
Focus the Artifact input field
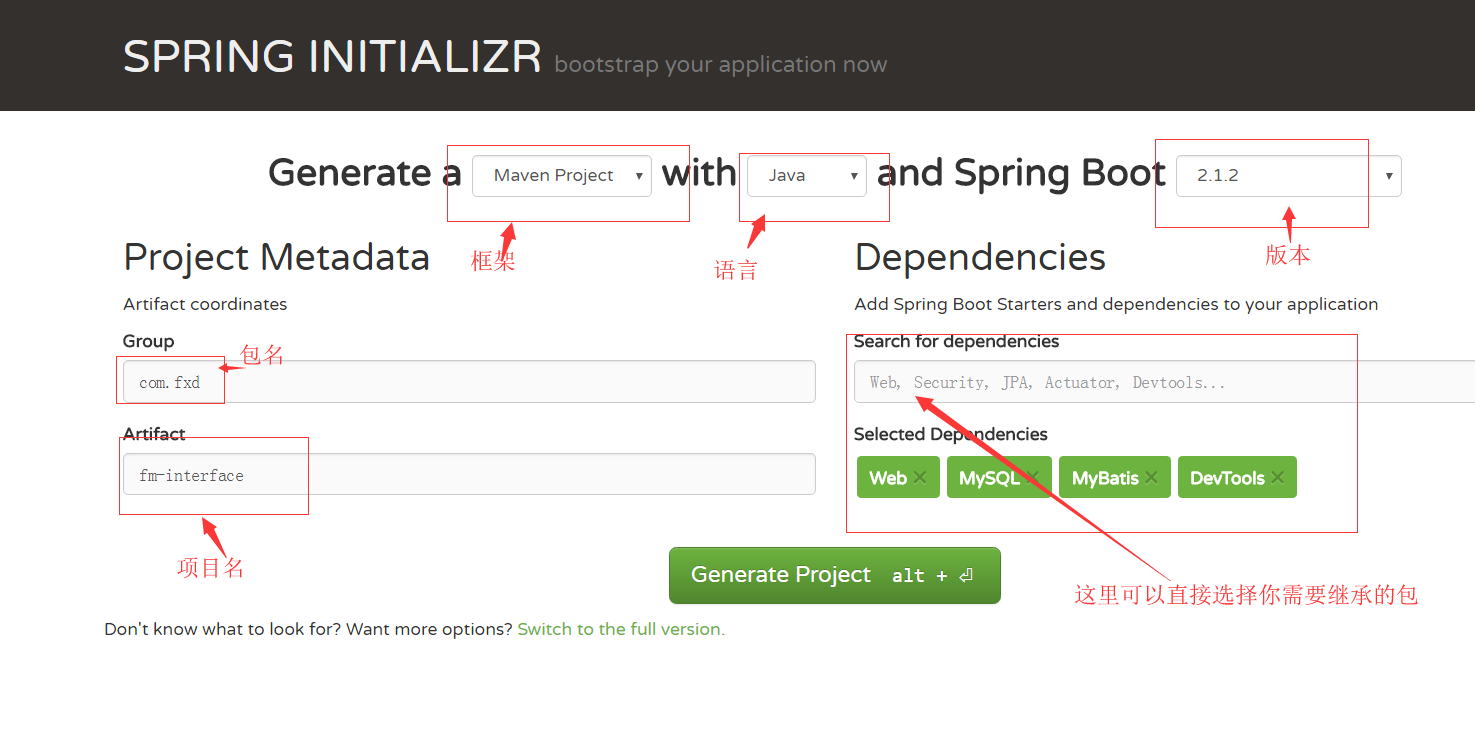tap(469, 474)
